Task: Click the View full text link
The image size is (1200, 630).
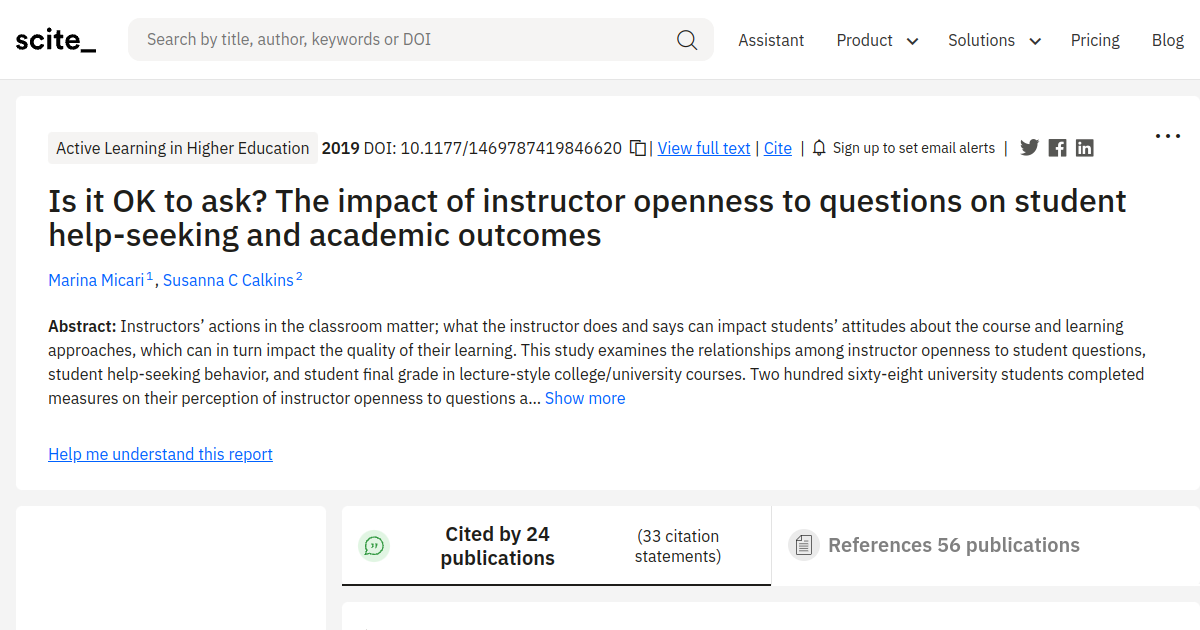Action: tap(704, 147)
